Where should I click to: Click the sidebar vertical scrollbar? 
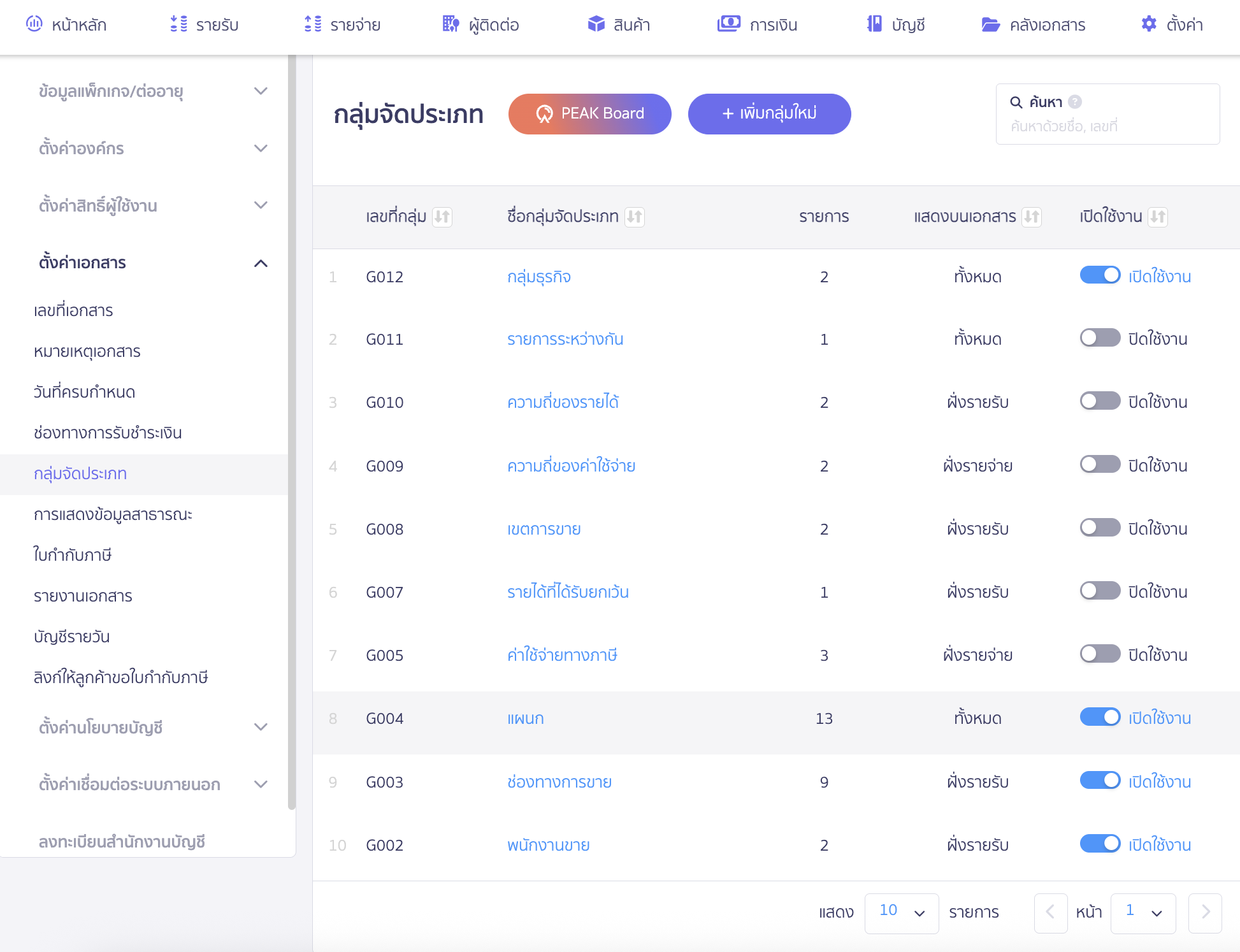(x=292, y=433)
